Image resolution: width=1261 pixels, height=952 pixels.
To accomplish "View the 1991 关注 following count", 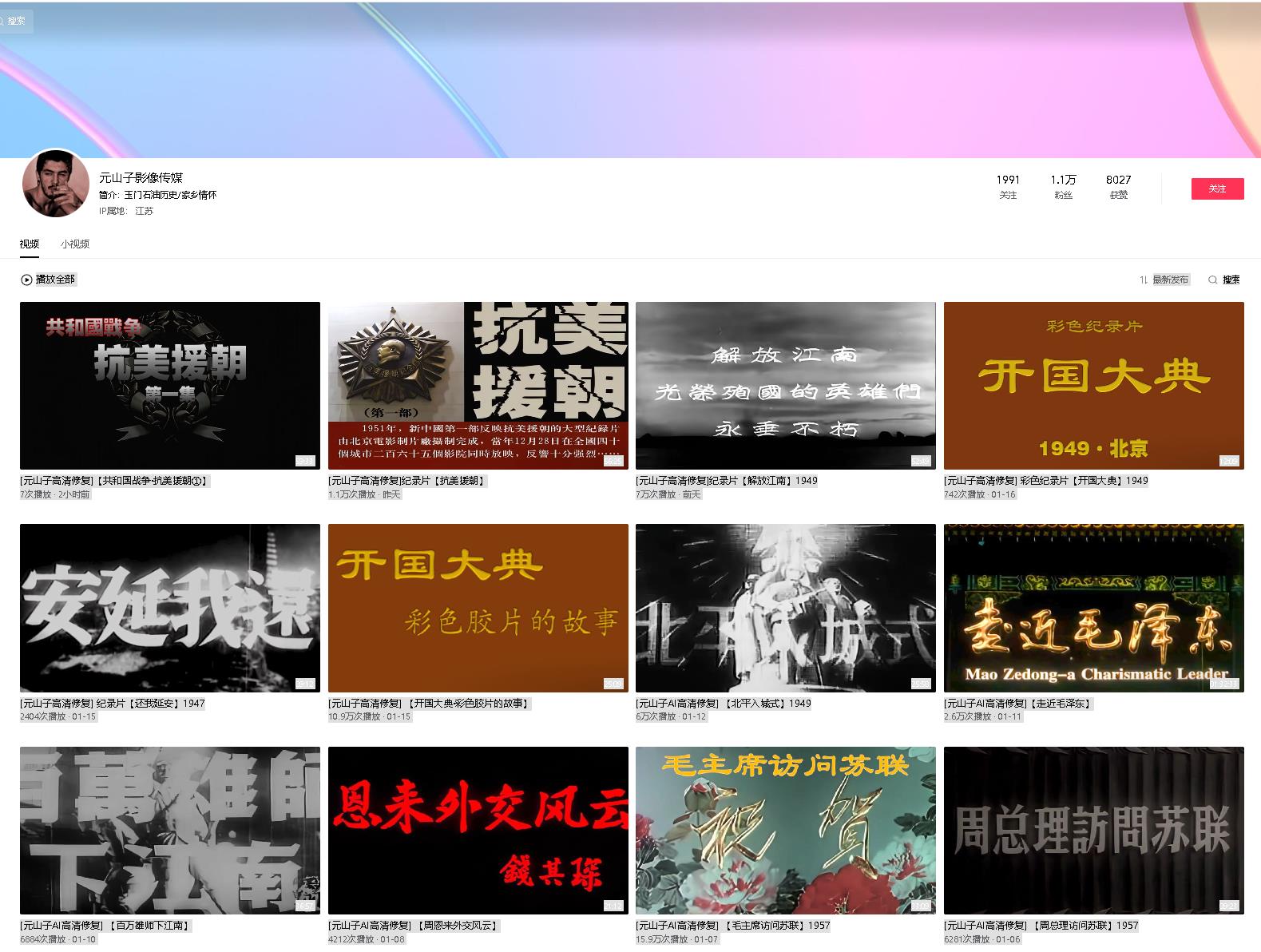I will tap(1008, 186).
